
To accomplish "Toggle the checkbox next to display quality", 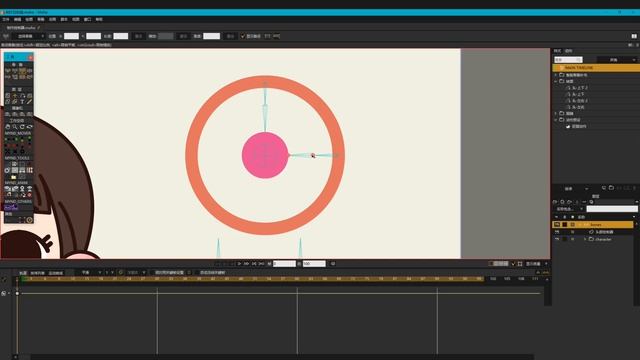I will click(x=513, y=264).
